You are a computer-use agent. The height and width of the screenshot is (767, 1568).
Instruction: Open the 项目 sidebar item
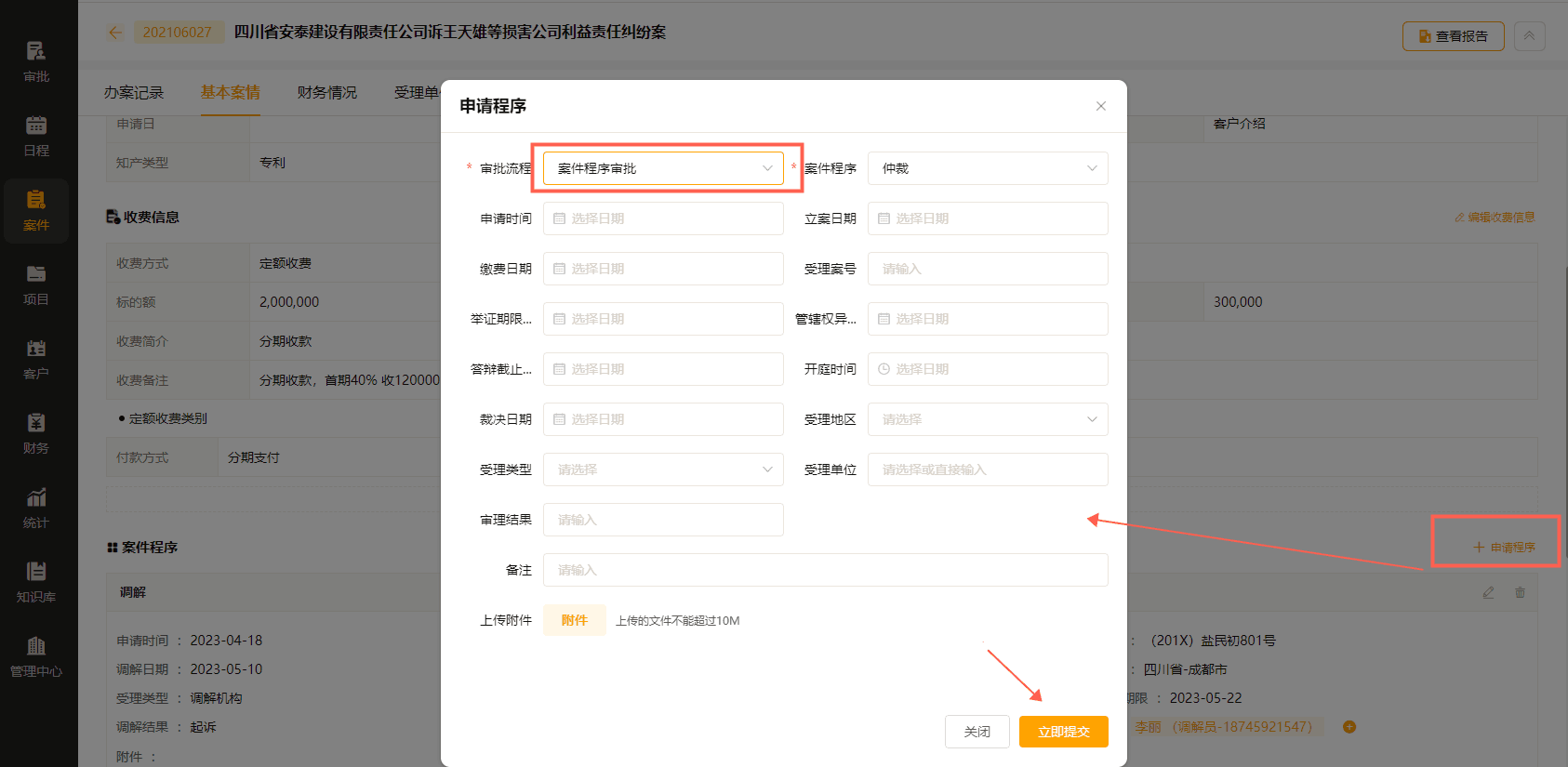[x=36, y=284]
